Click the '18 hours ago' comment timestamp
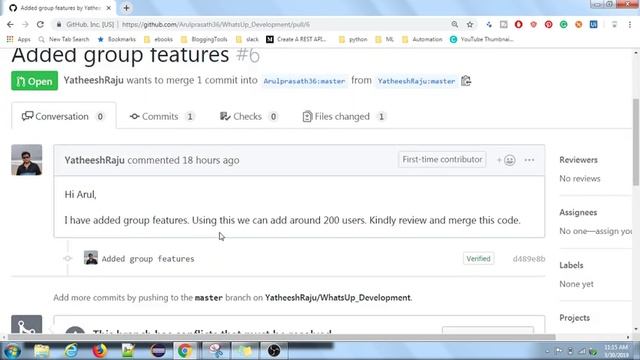This screenshot has height=360, width=640. (x=211, y=160)
